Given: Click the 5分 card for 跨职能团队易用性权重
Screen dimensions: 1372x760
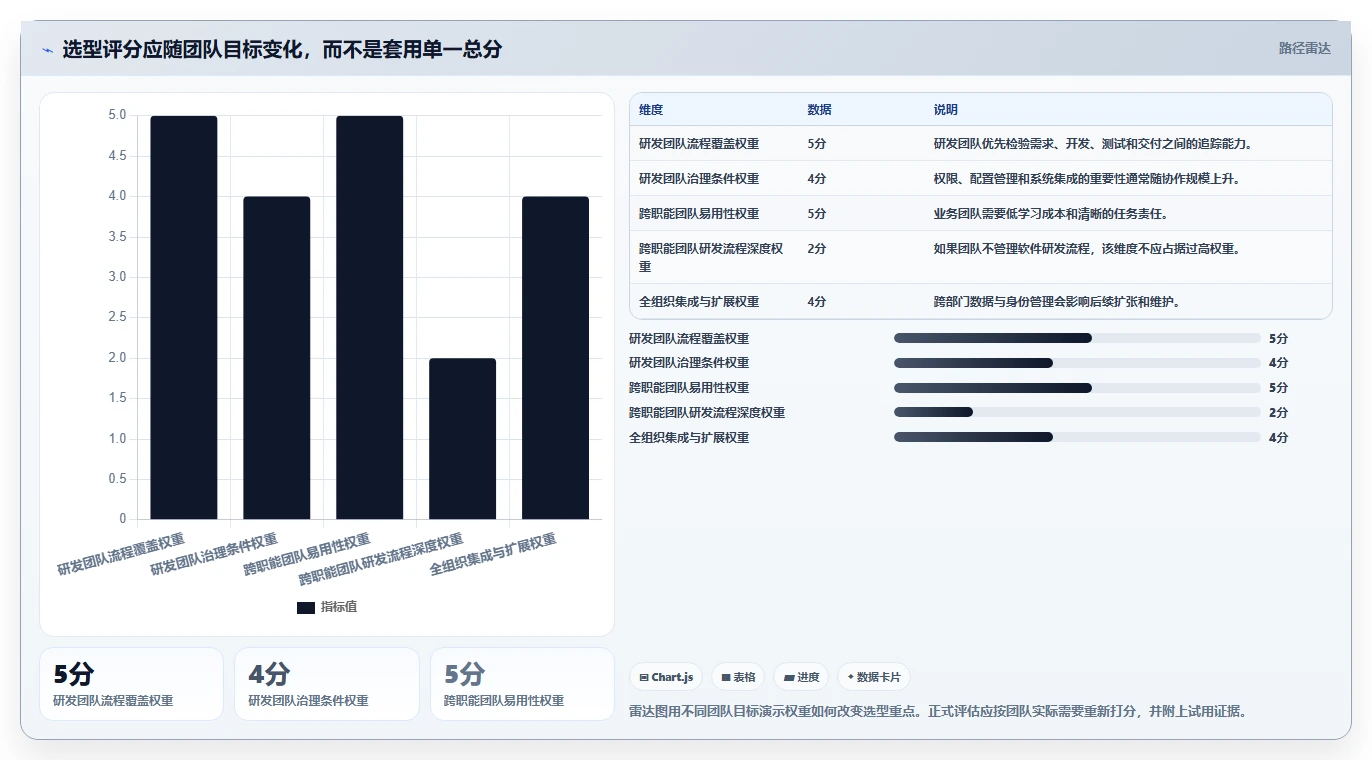Looking at the screenshot, I should [522, 684].
